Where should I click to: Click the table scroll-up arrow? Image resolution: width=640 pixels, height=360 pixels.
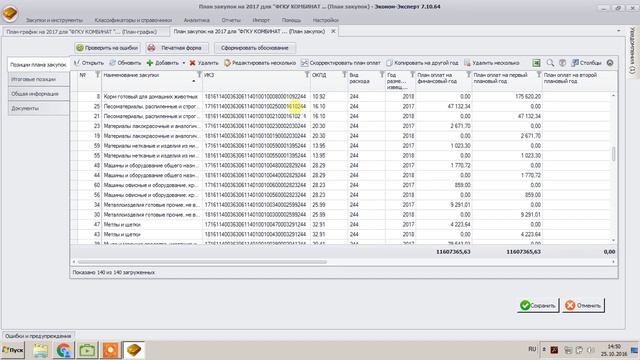click(613, 95)
